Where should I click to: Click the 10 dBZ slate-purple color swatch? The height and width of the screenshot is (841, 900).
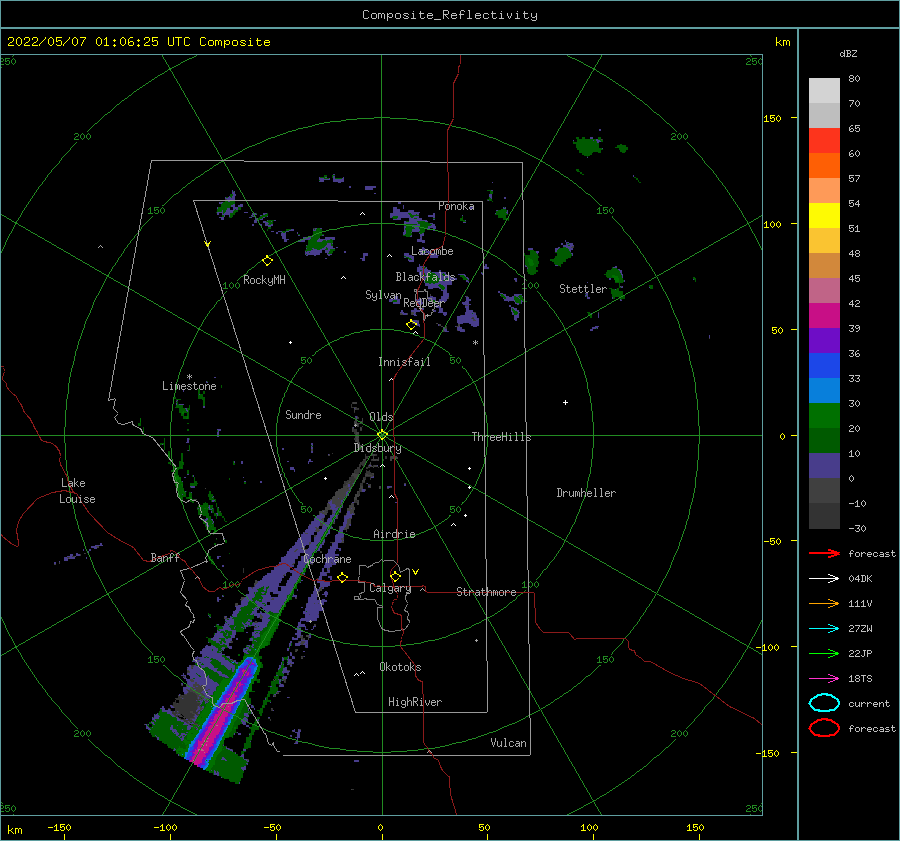coord(824,466)
